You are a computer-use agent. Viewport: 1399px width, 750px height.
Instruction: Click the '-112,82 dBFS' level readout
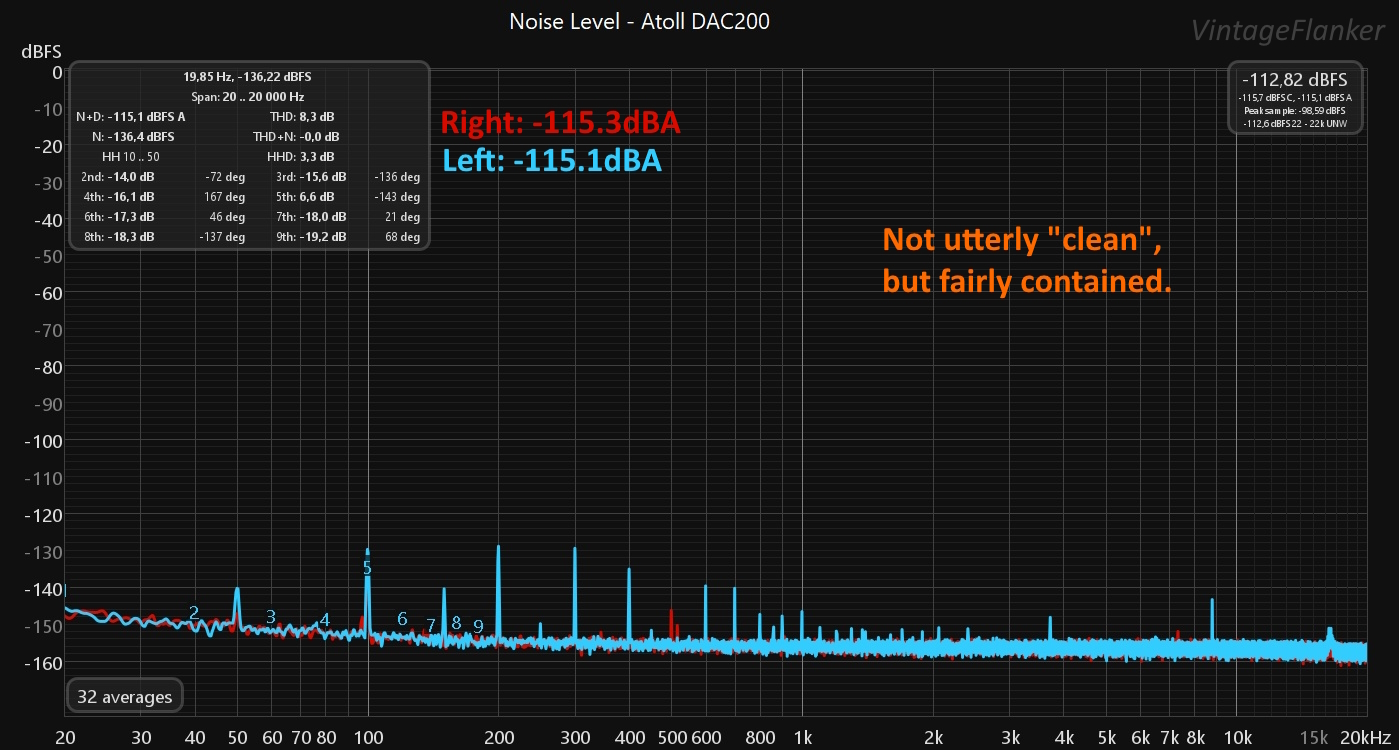point(1294,80)
